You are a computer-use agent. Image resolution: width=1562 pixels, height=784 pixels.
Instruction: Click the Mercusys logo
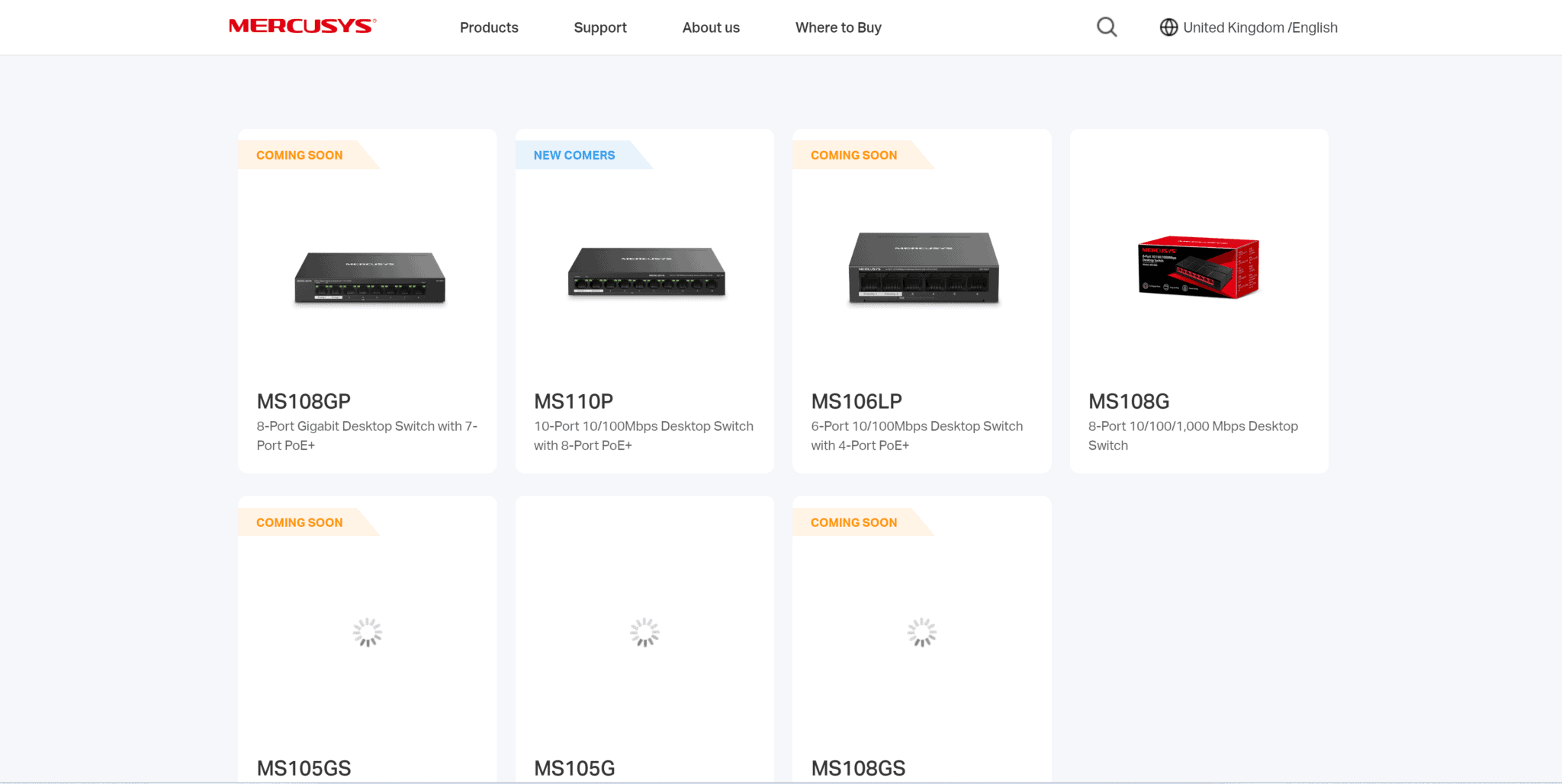click(x=302, y=27)
